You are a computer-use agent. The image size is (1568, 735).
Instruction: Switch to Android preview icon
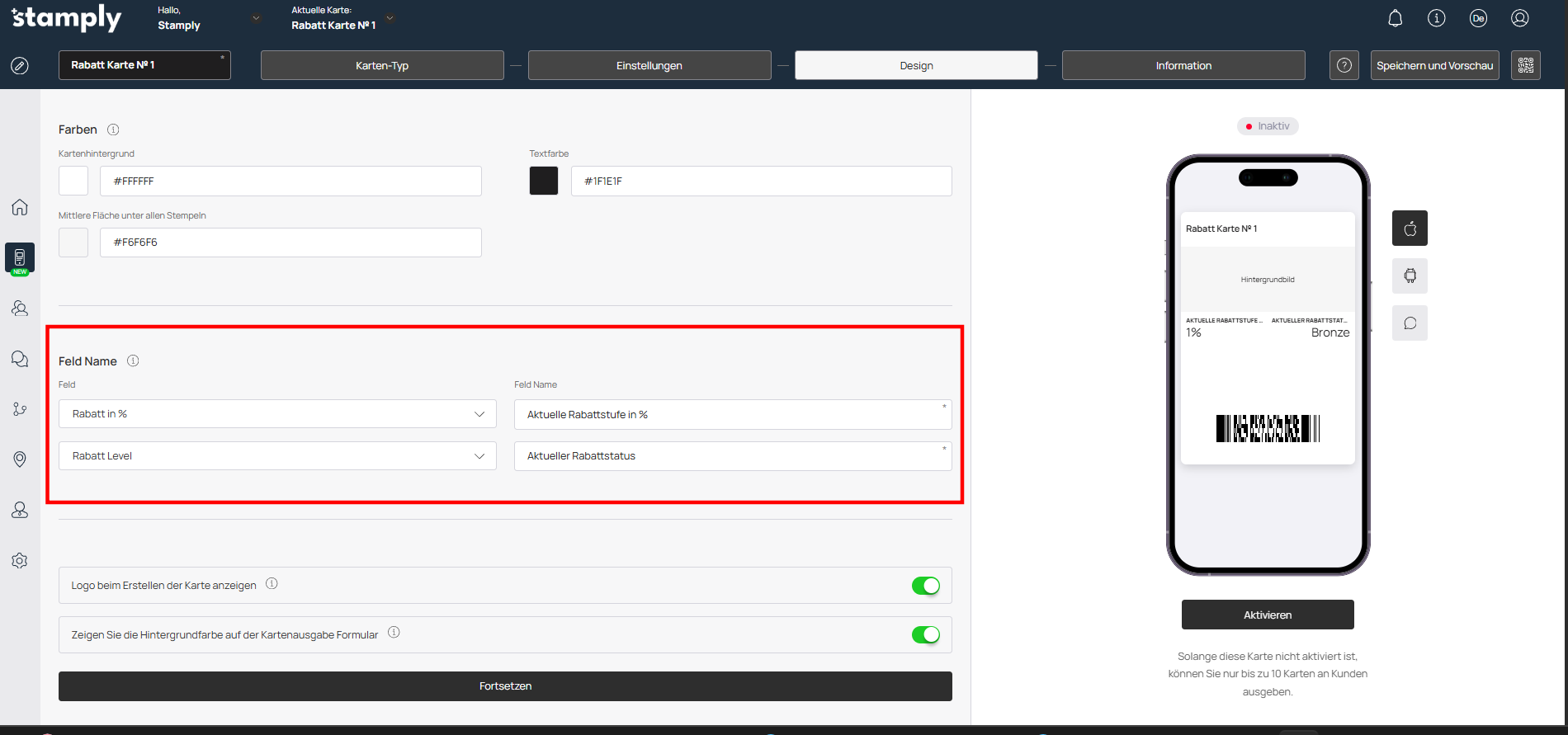(x=1410, y=276)
